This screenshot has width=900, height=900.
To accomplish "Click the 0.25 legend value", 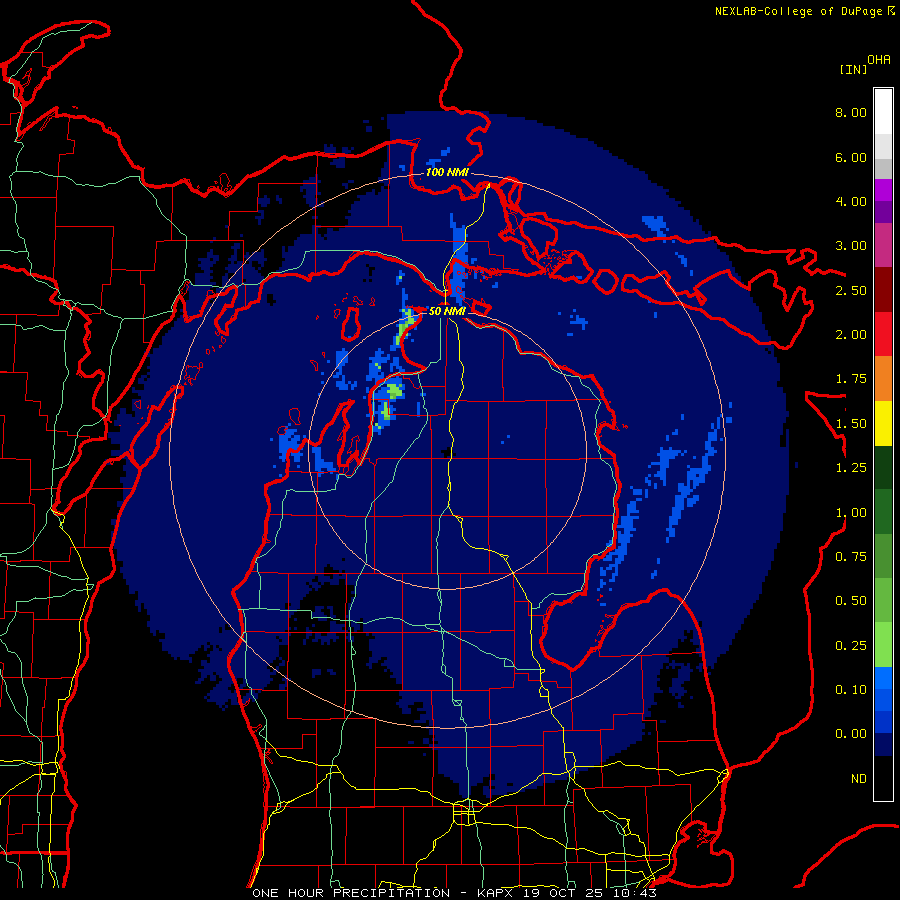I will pyautogui.click(x=851, y=646).
